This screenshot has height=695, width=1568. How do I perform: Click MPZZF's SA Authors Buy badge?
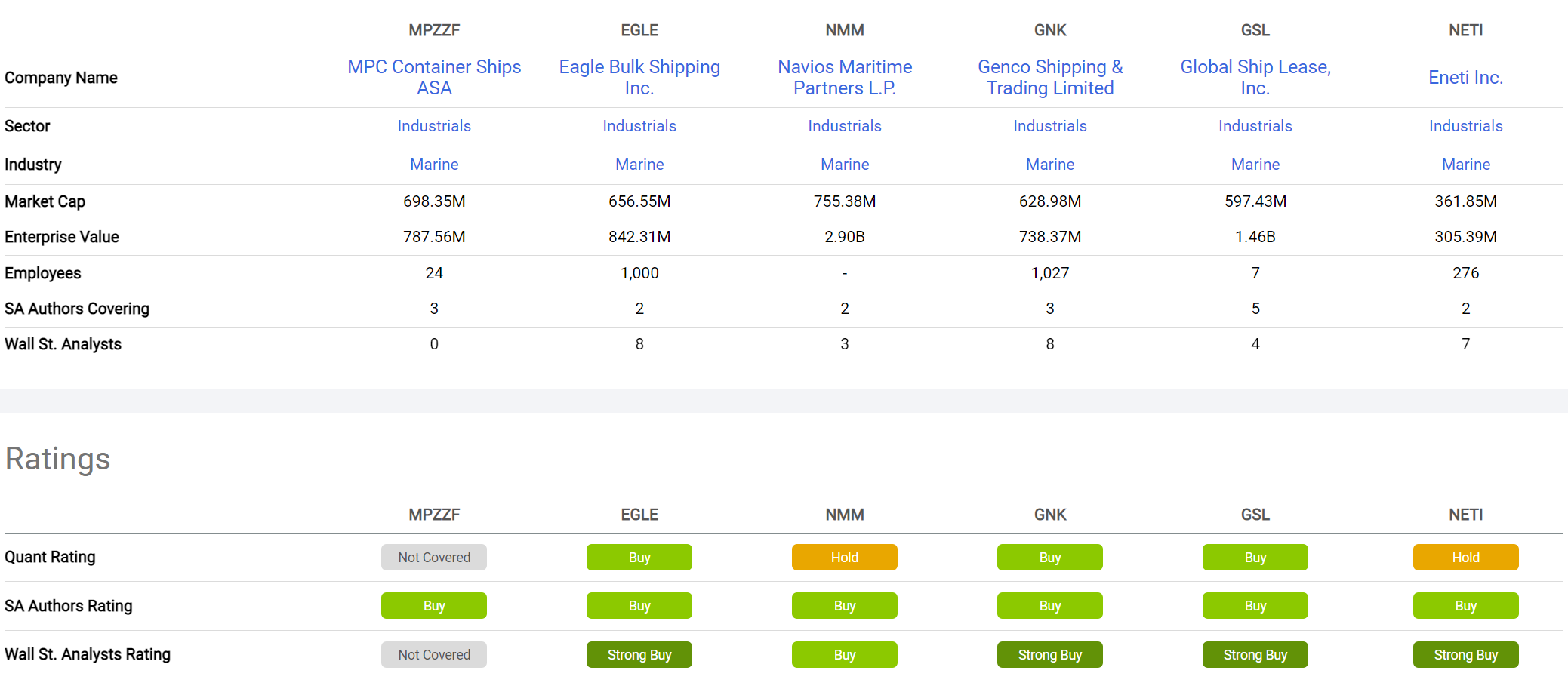tap(434, 606)
